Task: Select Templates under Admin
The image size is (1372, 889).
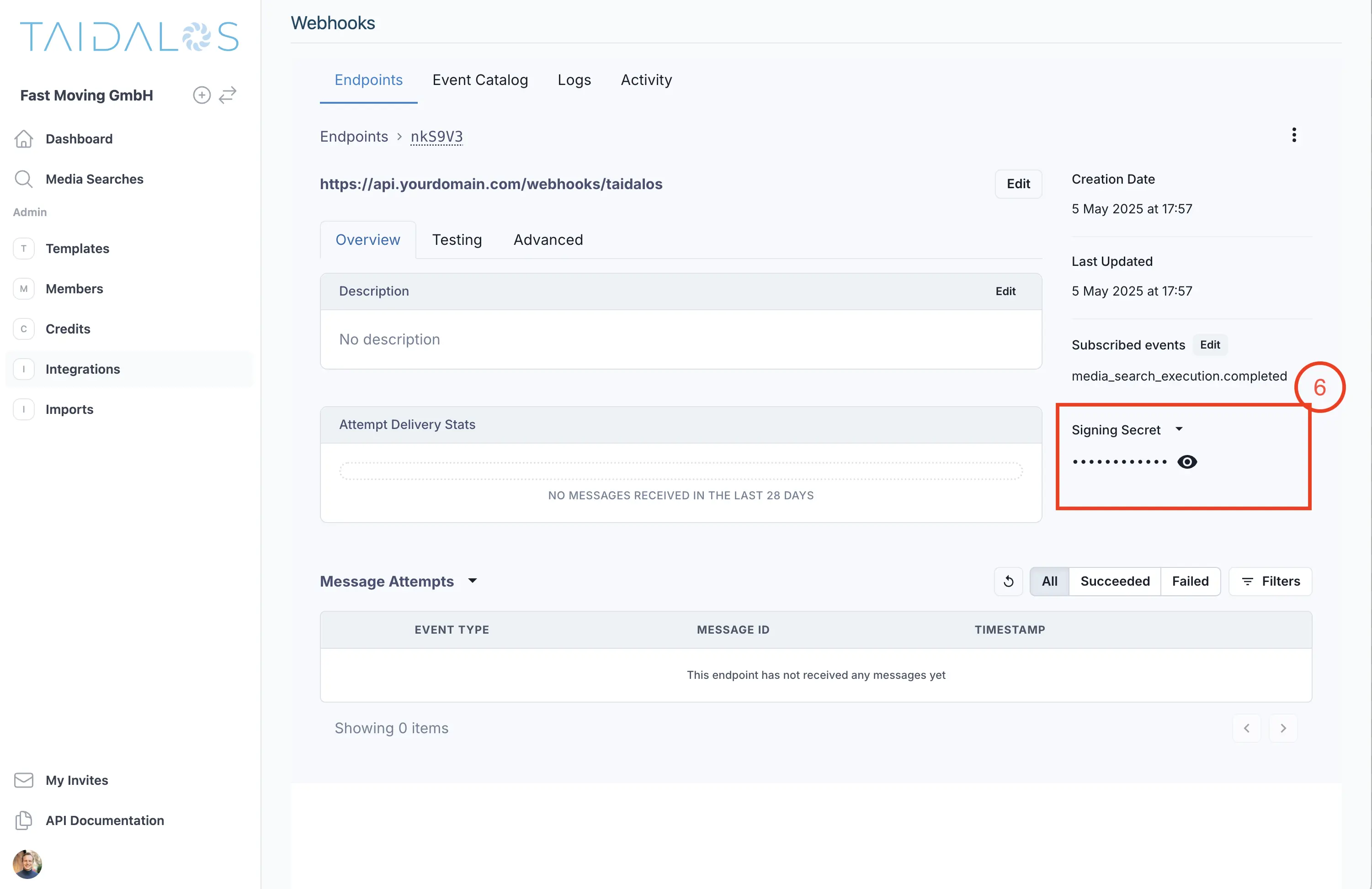Action: coord(77,249)
